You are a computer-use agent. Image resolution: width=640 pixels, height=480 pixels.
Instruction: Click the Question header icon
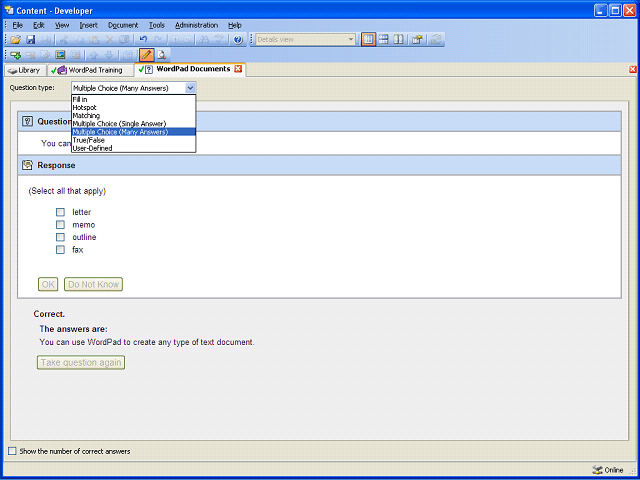tap(27, 121)
